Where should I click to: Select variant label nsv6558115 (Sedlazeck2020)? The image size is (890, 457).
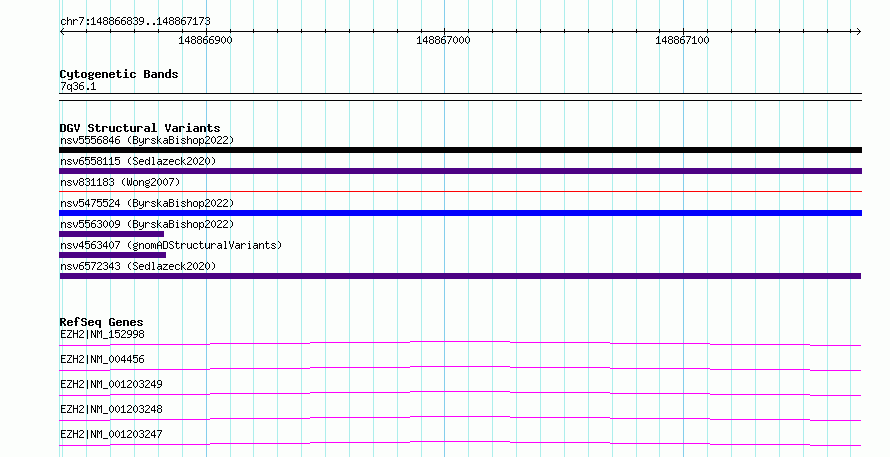pyautogui.click(x=138, y=161)
